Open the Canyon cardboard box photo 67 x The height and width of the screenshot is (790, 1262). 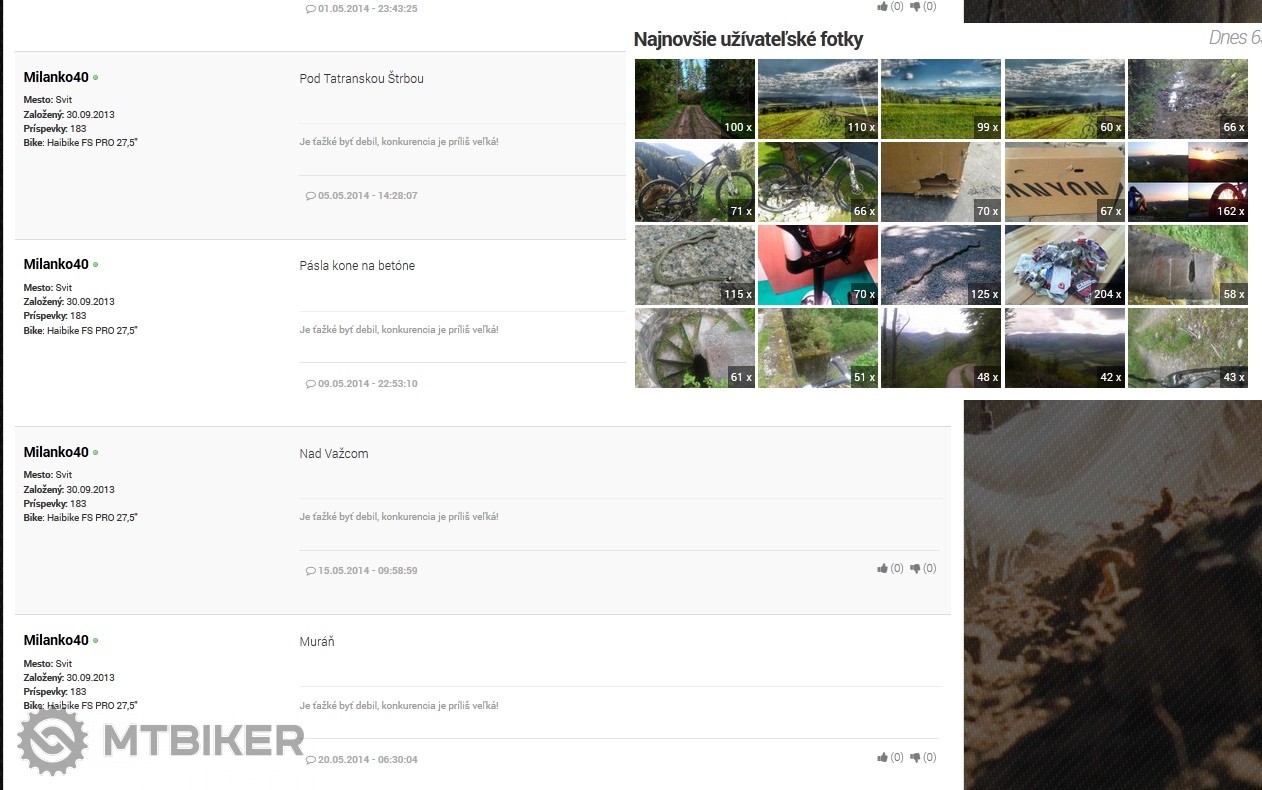point(1065,182)
